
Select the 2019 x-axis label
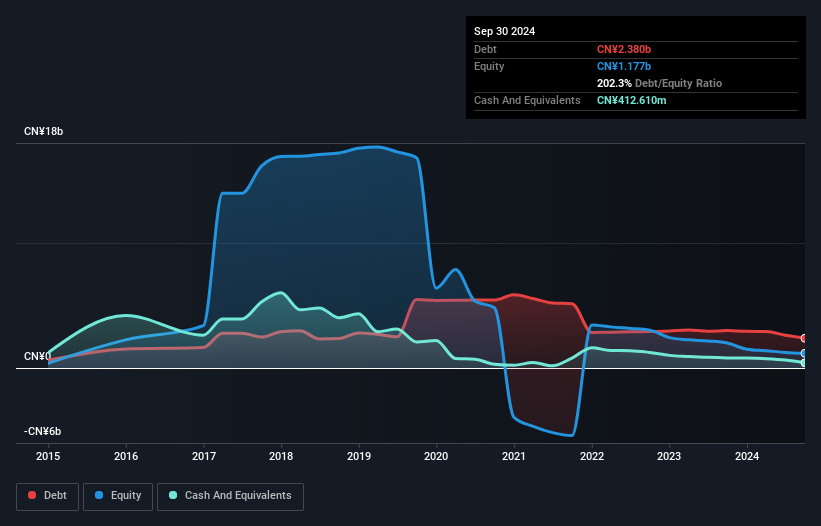point(359,456)
